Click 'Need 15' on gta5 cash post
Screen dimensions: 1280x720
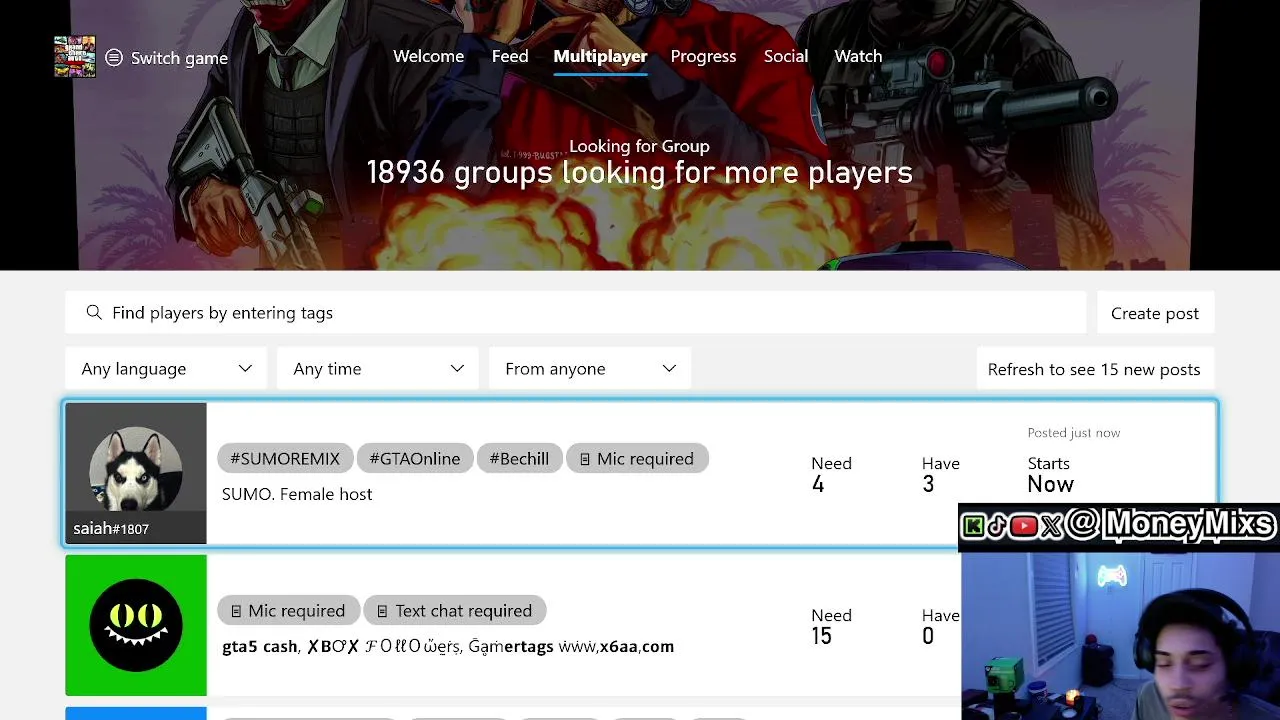(x=831, y=626)
